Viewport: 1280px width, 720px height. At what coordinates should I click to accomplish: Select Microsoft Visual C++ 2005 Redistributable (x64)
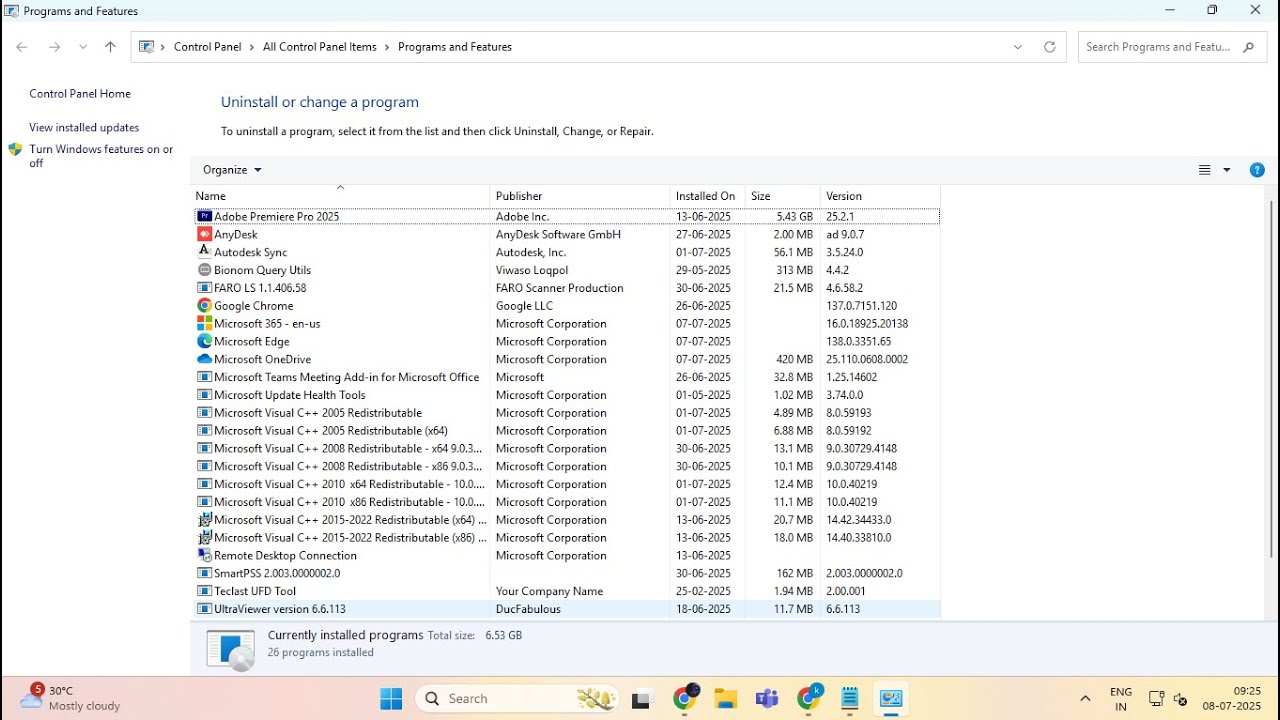click(x=566, y=431)
